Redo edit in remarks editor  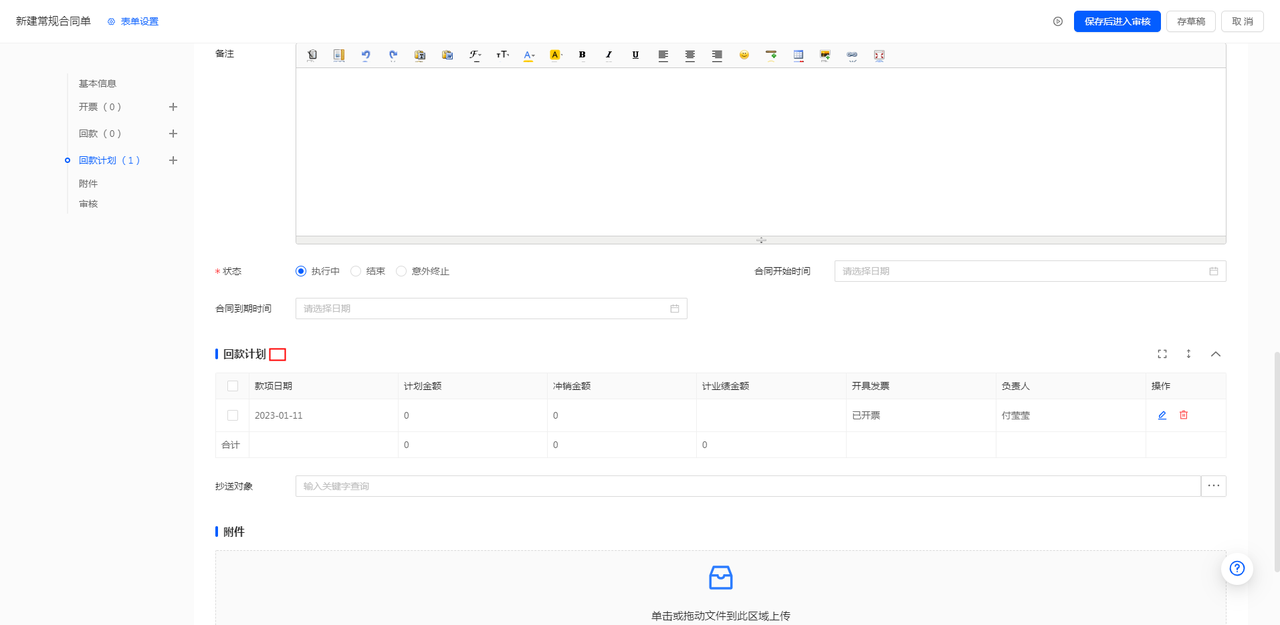[x=393, y=55]
